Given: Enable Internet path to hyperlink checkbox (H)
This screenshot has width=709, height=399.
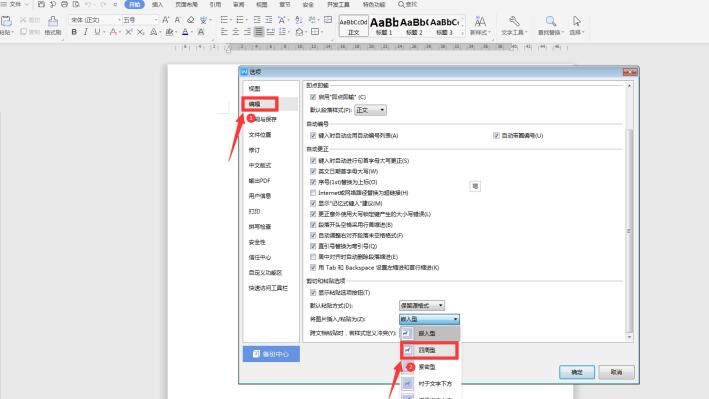Looking at the screenshot, I should click(313, 193).
